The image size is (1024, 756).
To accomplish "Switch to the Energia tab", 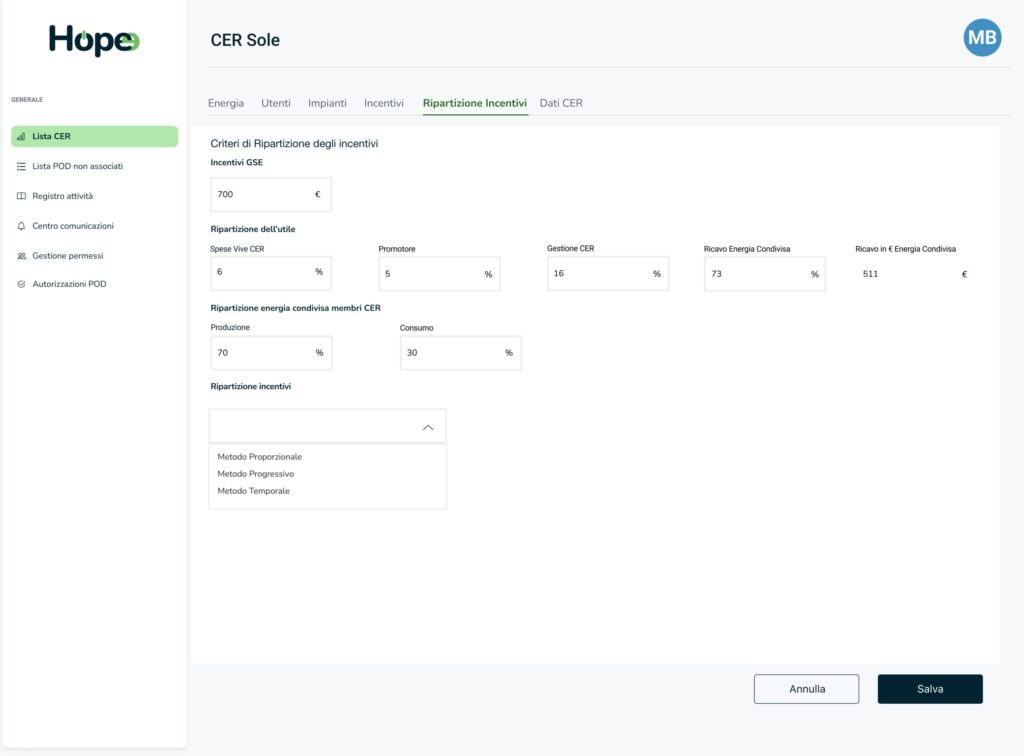I will point(225,103).
